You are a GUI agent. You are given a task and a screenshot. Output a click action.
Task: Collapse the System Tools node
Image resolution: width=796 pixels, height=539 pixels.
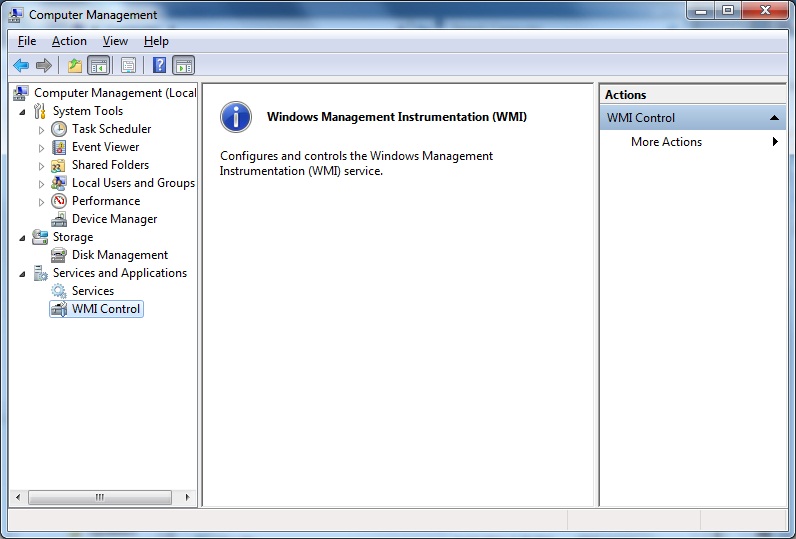[22, 112]
